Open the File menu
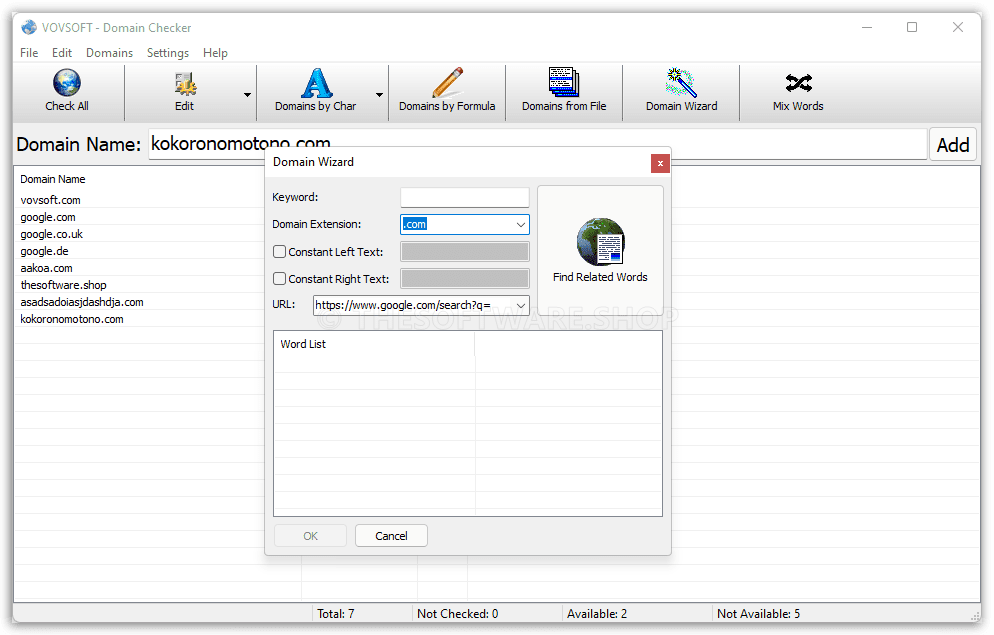This screenshot has width=994, height=635. [29, 53]
